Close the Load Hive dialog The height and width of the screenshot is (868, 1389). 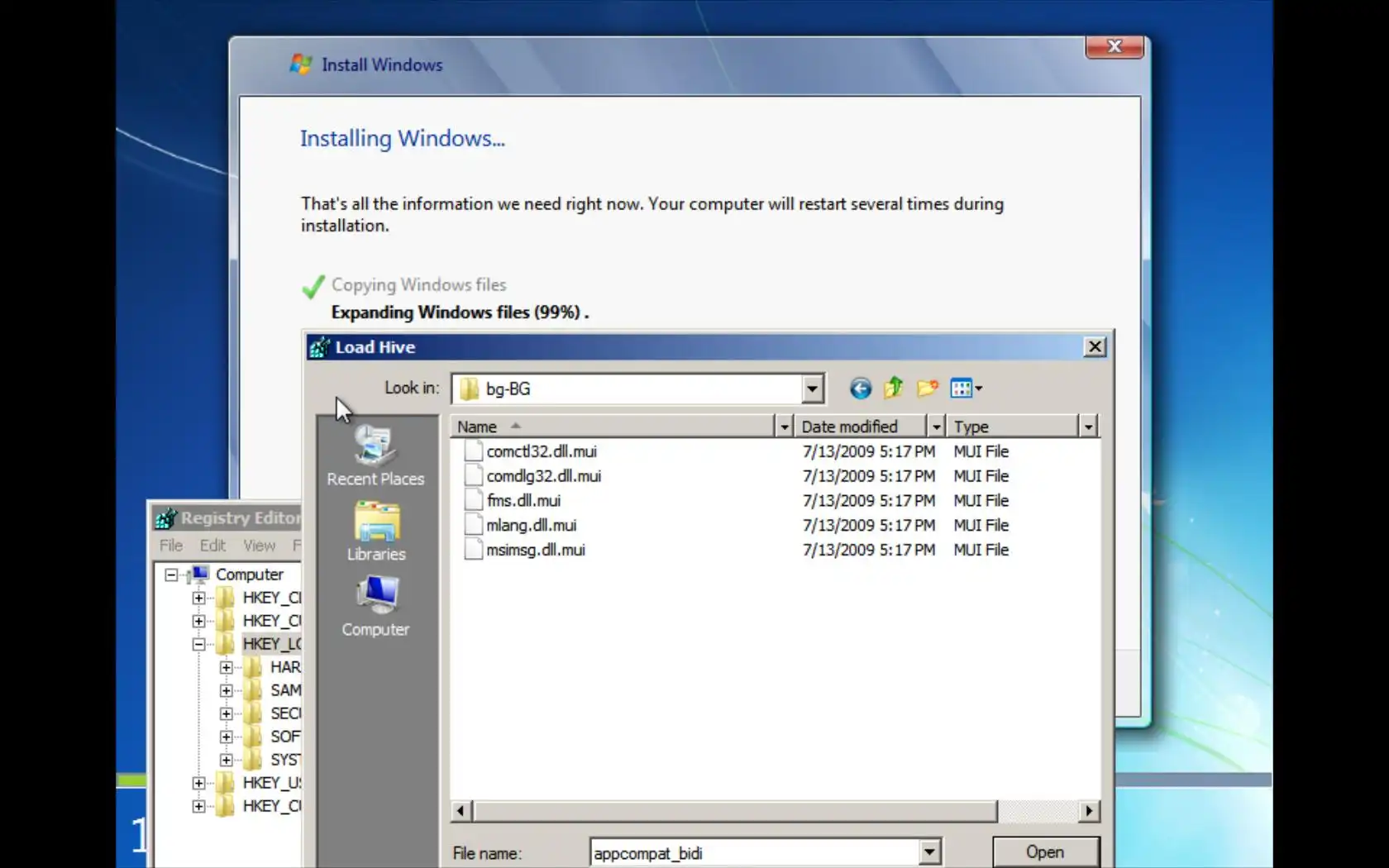point(1095,347)
